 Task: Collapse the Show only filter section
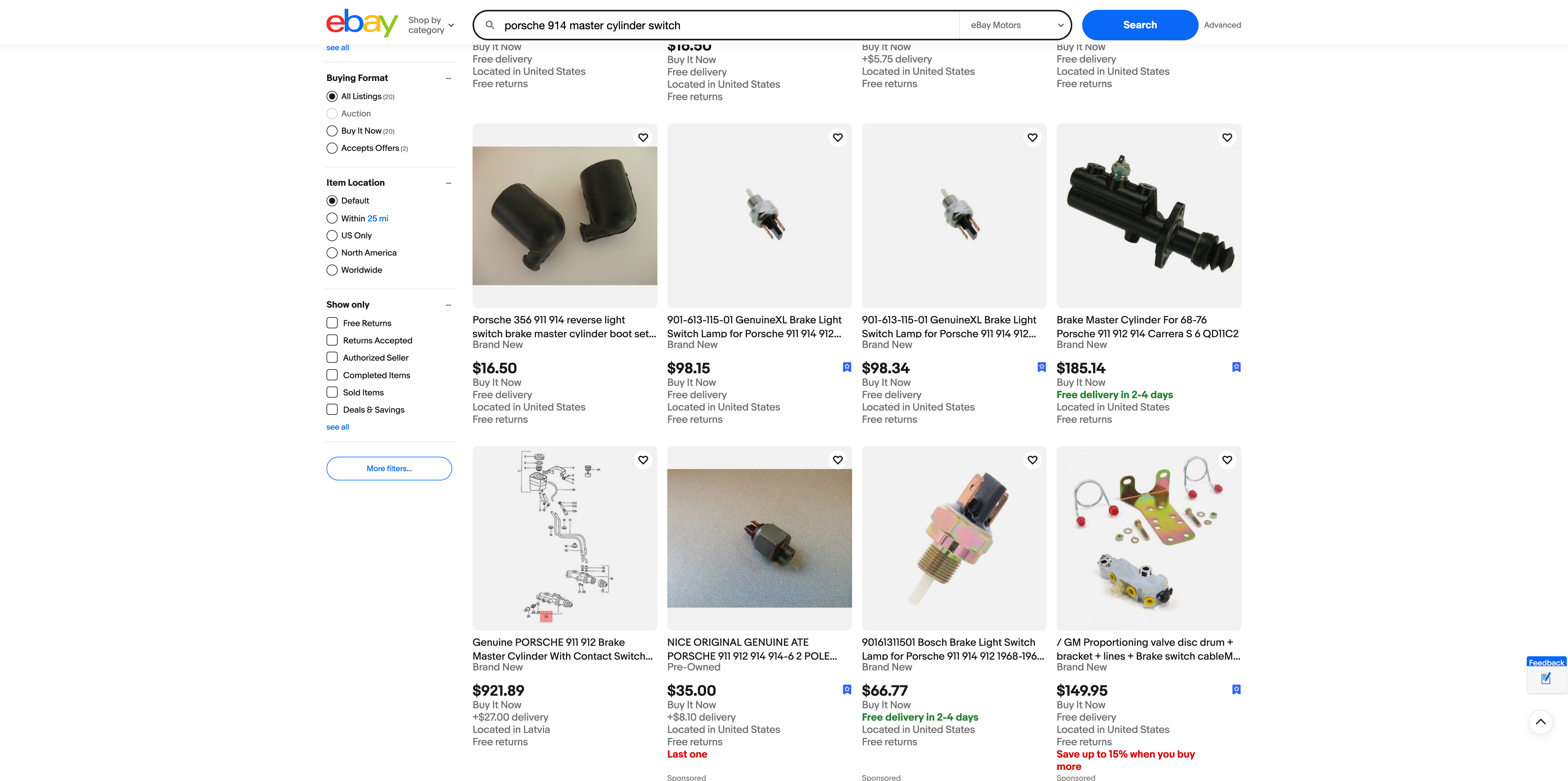(x=448, y=305)
